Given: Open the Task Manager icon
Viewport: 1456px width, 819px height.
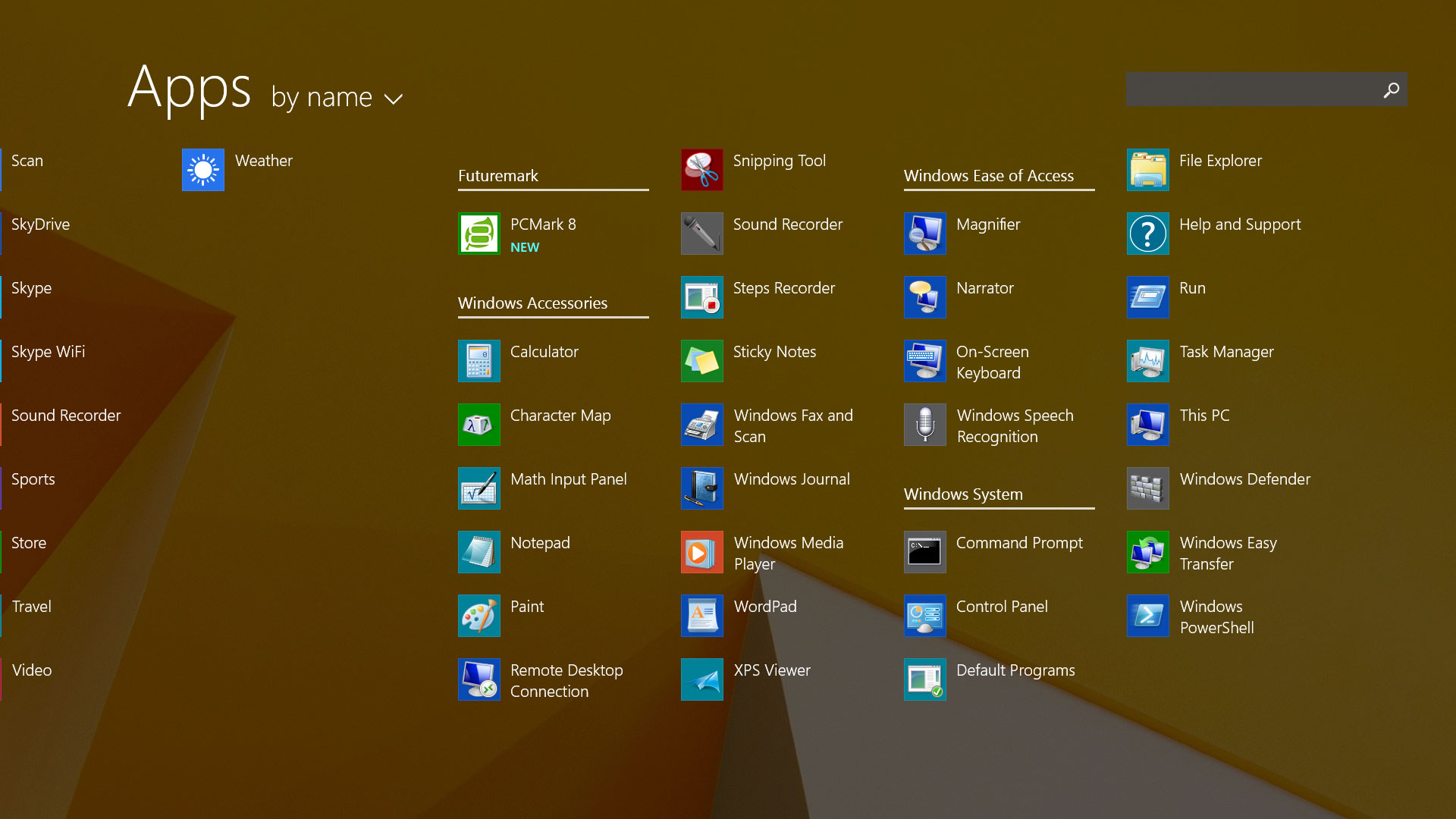Looking at the screenshot, I should (1147, 361).
